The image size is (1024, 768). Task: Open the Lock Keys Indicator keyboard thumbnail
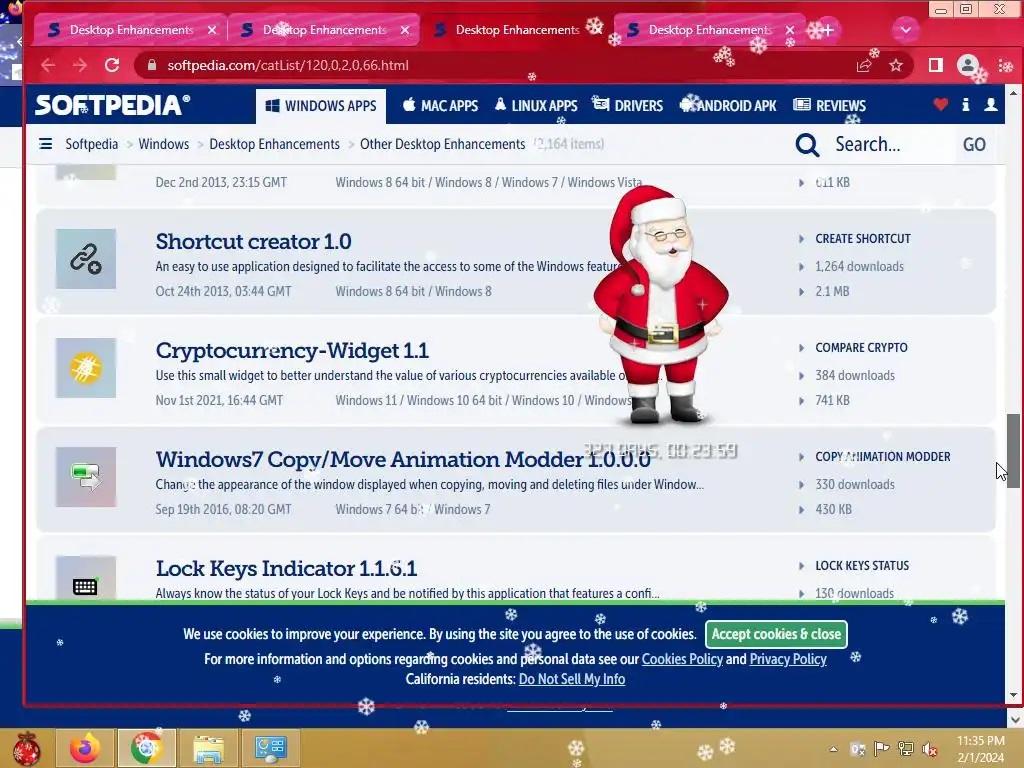click(86, 579)
